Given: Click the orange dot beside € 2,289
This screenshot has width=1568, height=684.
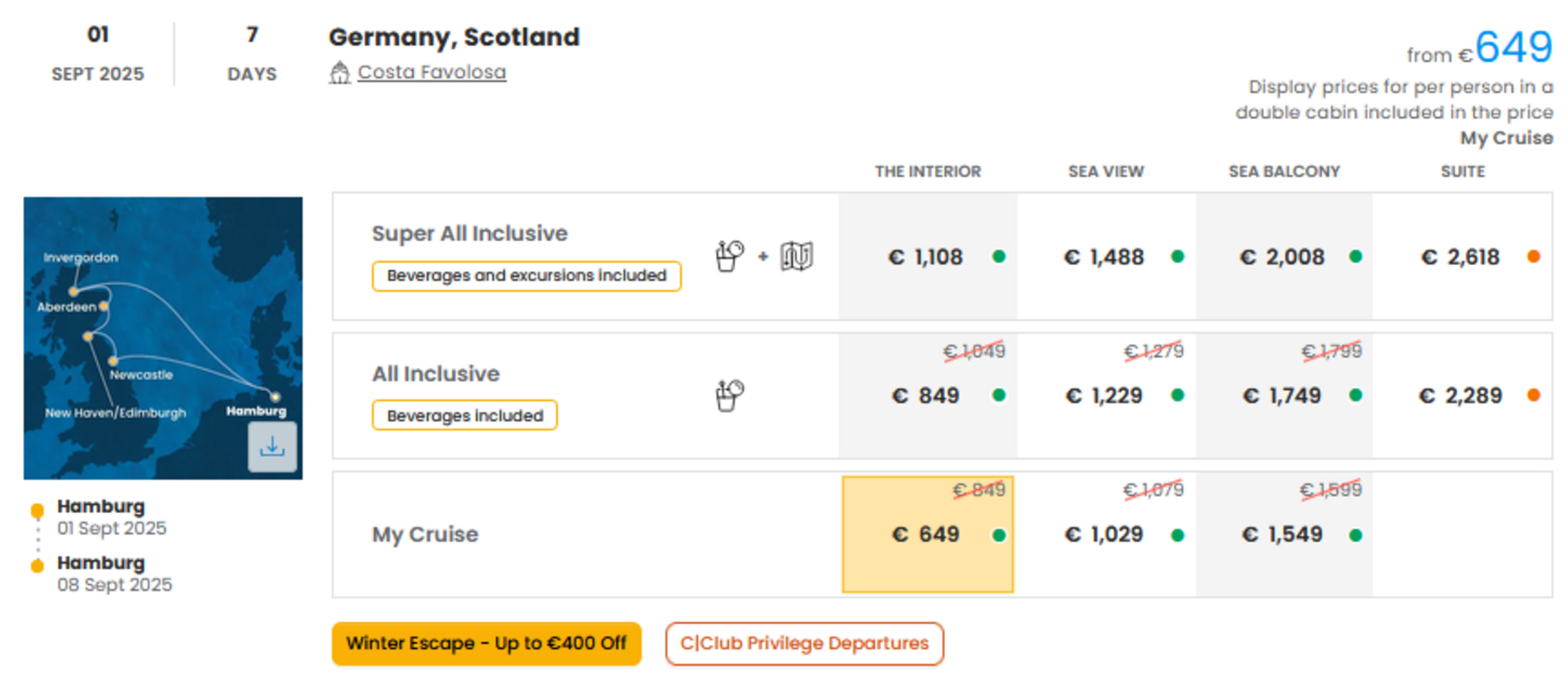Looking at the screenshot, I should [x=1534, y=395].
